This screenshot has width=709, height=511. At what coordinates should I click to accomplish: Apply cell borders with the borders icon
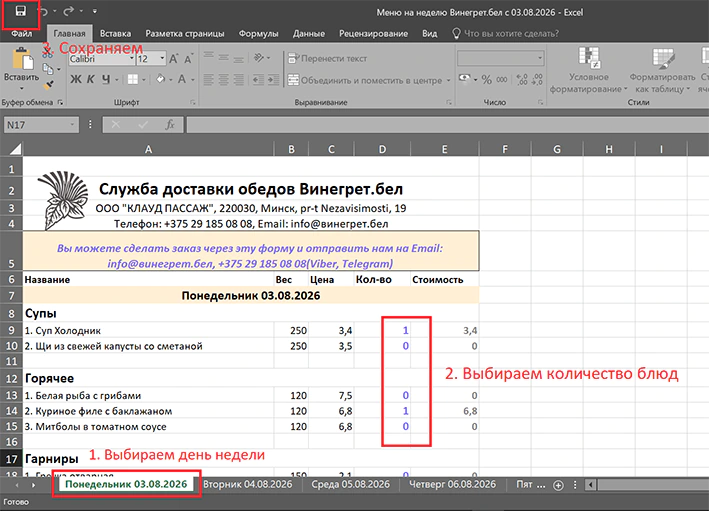[x=133, y=80]
